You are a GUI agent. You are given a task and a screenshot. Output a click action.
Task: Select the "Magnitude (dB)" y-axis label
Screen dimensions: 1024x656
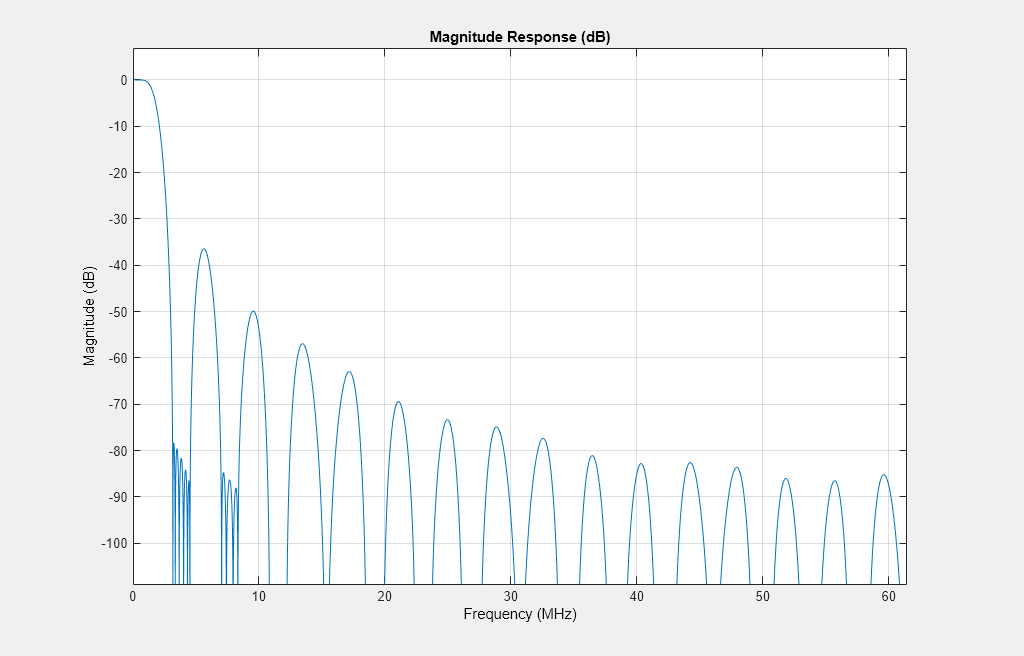point(89,316)
